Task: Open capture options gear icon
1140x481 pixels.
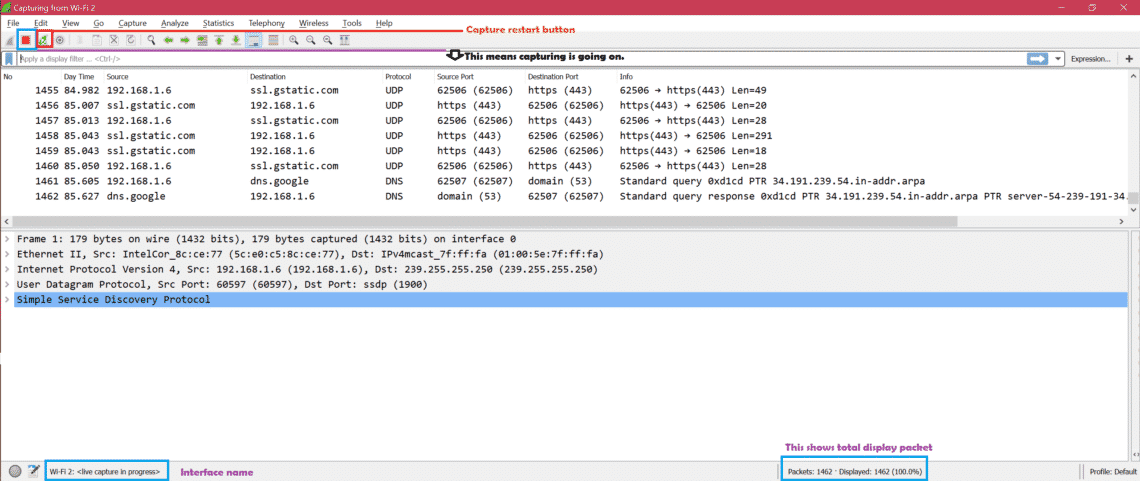Action: [x=60, y=40]
